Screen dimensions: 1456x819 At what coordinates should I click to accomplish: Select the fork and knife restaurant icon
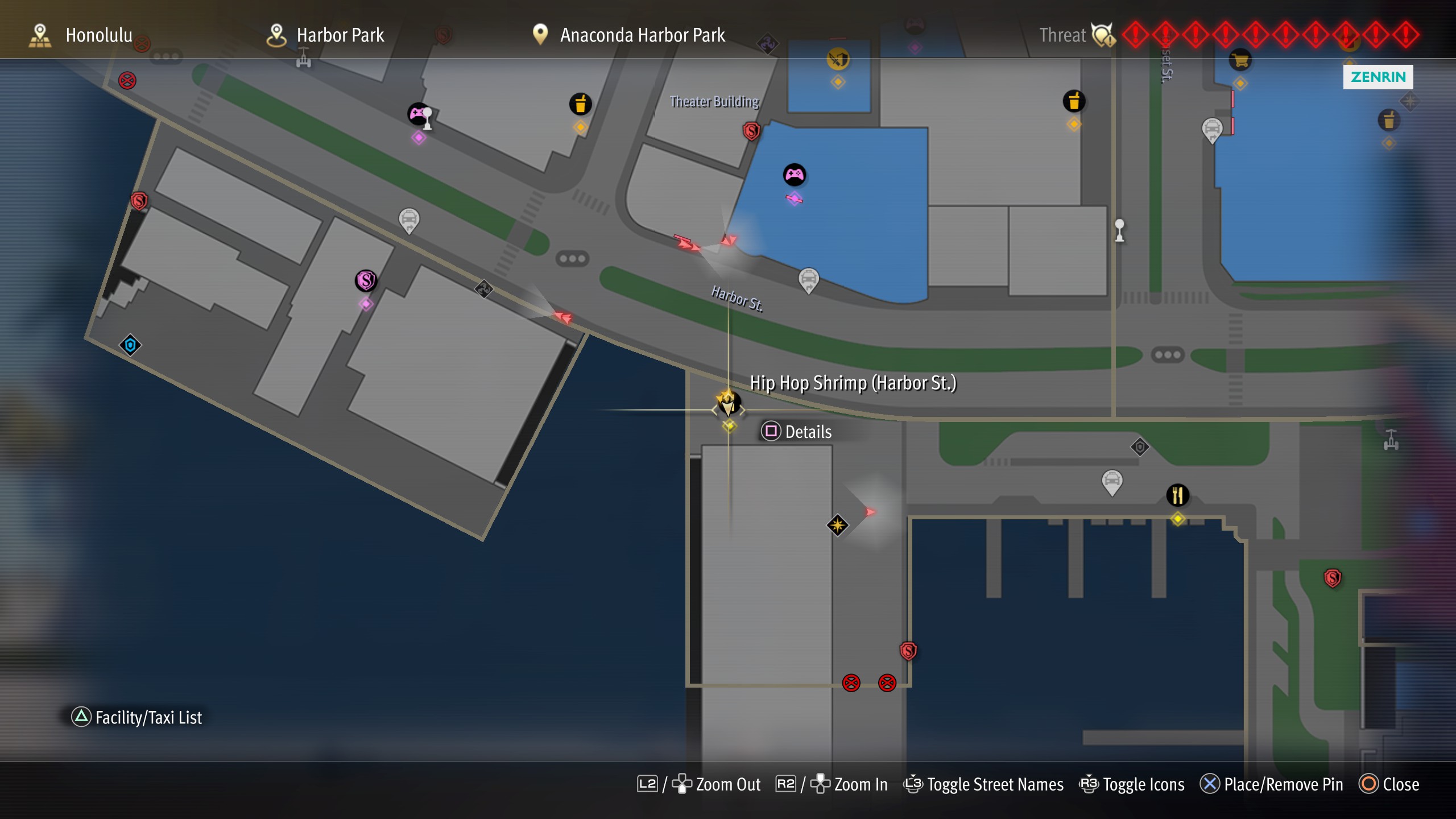point(1177,495)
